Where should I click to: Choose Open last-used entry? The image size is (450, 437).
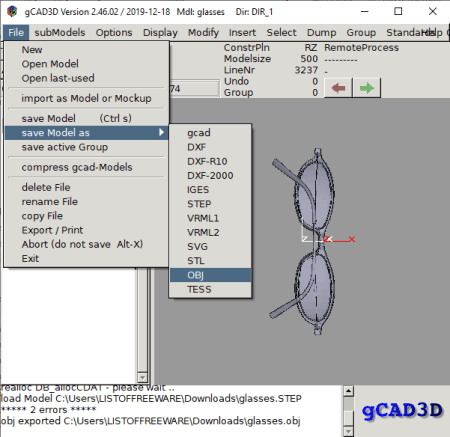pos(86,78)
